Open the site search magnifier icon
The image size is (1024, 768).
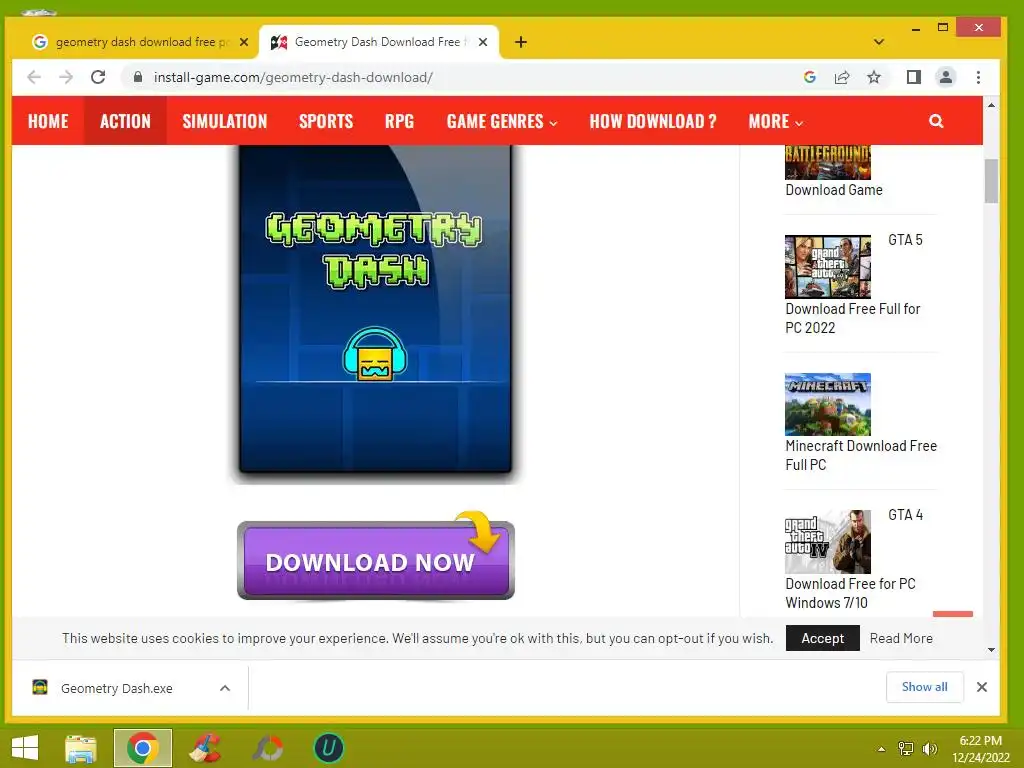point(936,121)
